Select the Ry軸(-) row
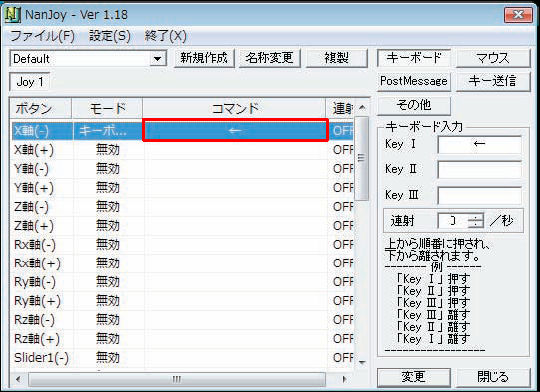Viewport: 540px width, 392px height. [183, 282]
